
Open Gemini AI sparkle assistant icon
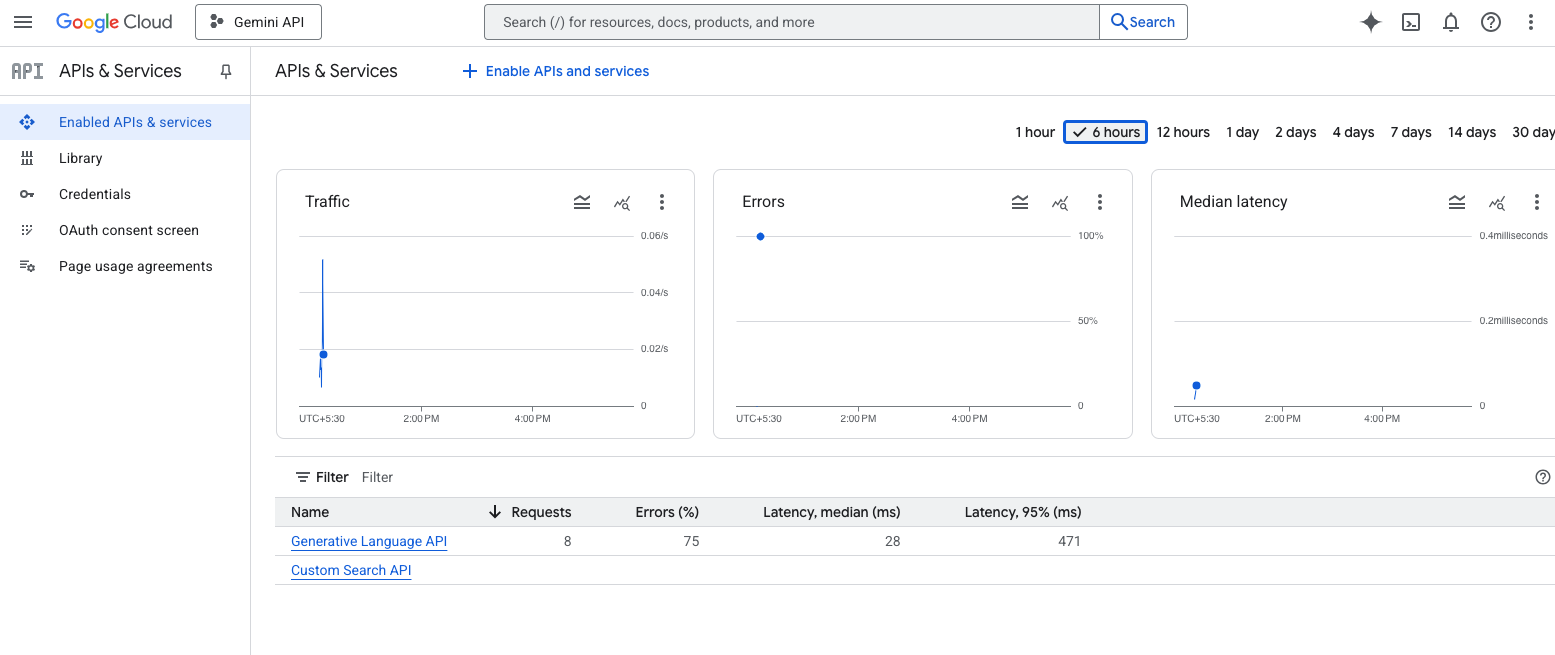[x=1371, y=22]
